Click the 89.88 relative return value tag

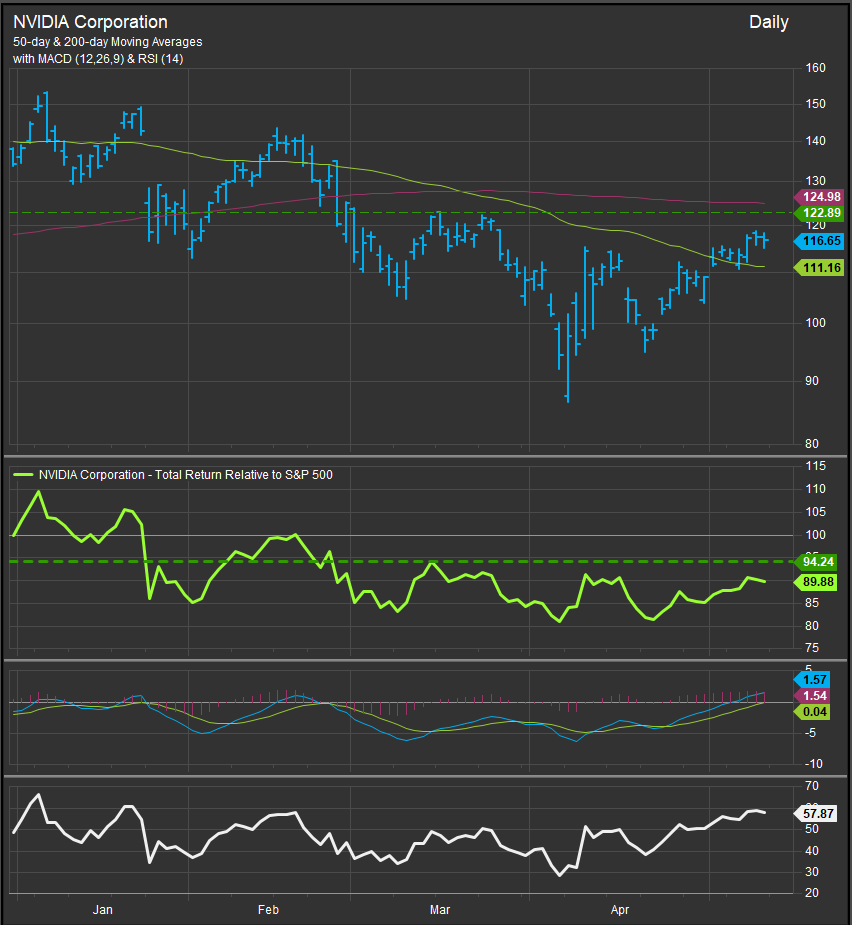pyautogui.click(x=815, y=582)
